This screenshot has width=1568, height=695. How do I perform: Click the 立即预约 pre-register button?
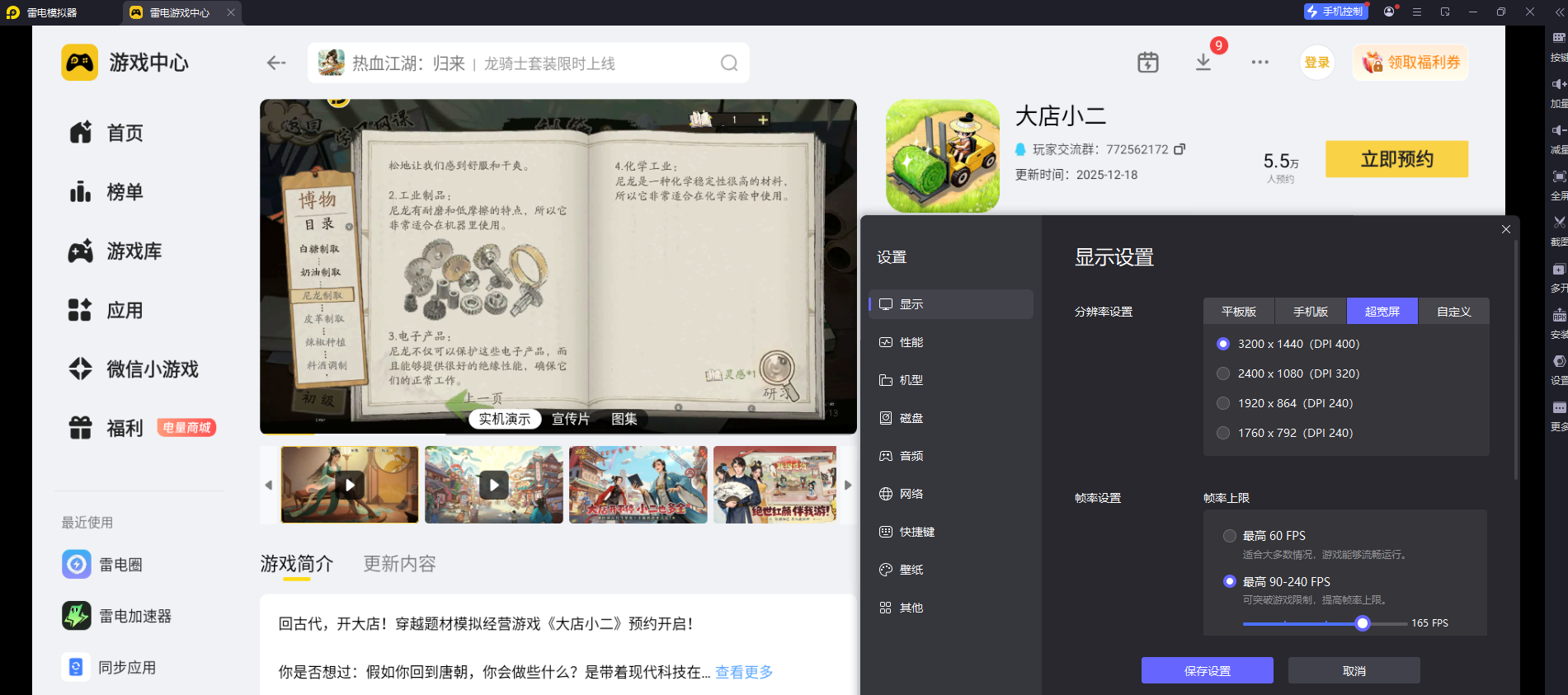point(1396,159)
